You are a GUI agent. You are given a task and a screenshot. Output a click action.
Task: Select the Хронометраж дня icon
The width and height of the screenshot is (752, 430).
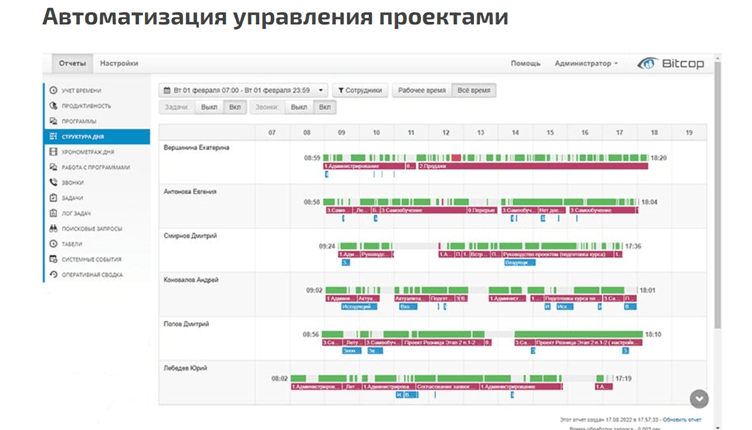(x=52, y=152)
